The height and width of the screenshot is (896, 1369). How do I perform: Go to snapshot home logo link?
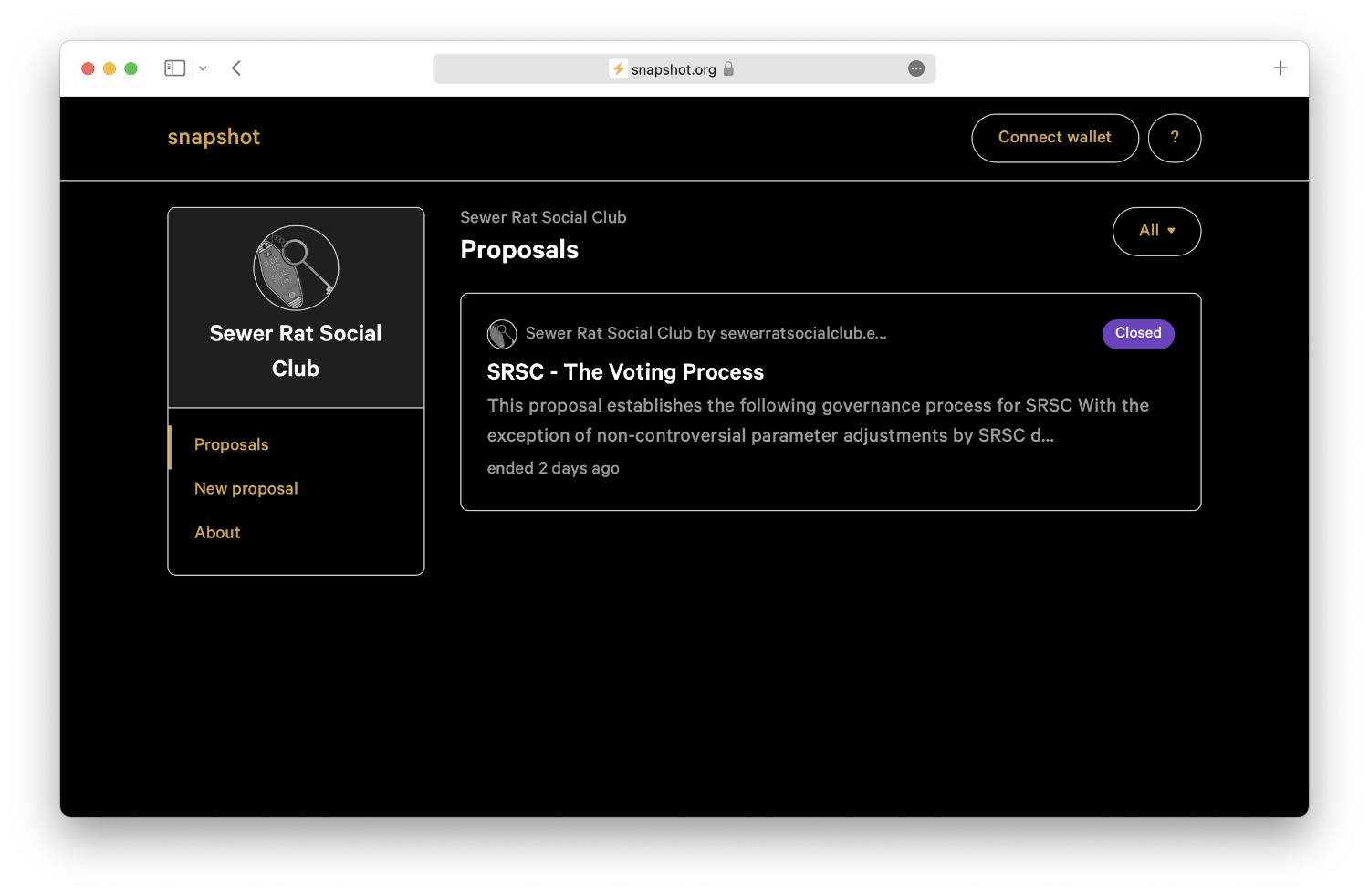click(214, 138)
